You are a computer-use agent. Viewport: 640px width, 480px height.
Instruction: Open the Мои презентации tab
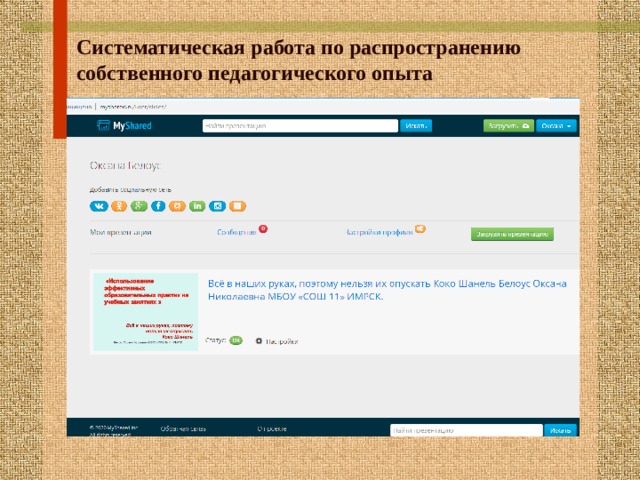(x=121, y=232)
